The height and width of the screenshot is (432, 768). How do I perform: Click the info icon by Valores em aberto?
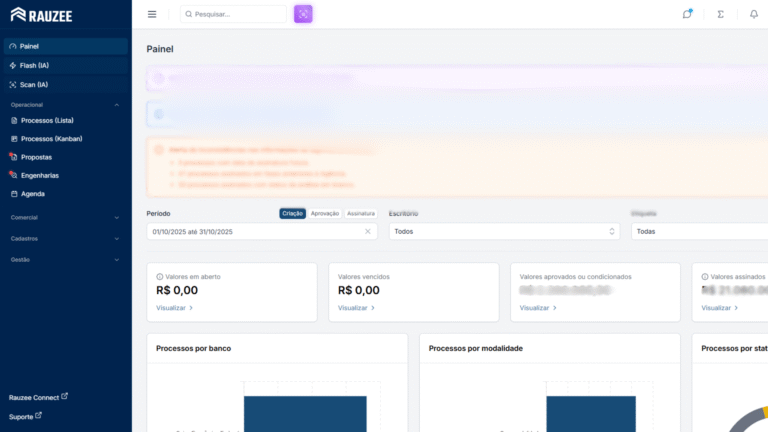[160, 277]
